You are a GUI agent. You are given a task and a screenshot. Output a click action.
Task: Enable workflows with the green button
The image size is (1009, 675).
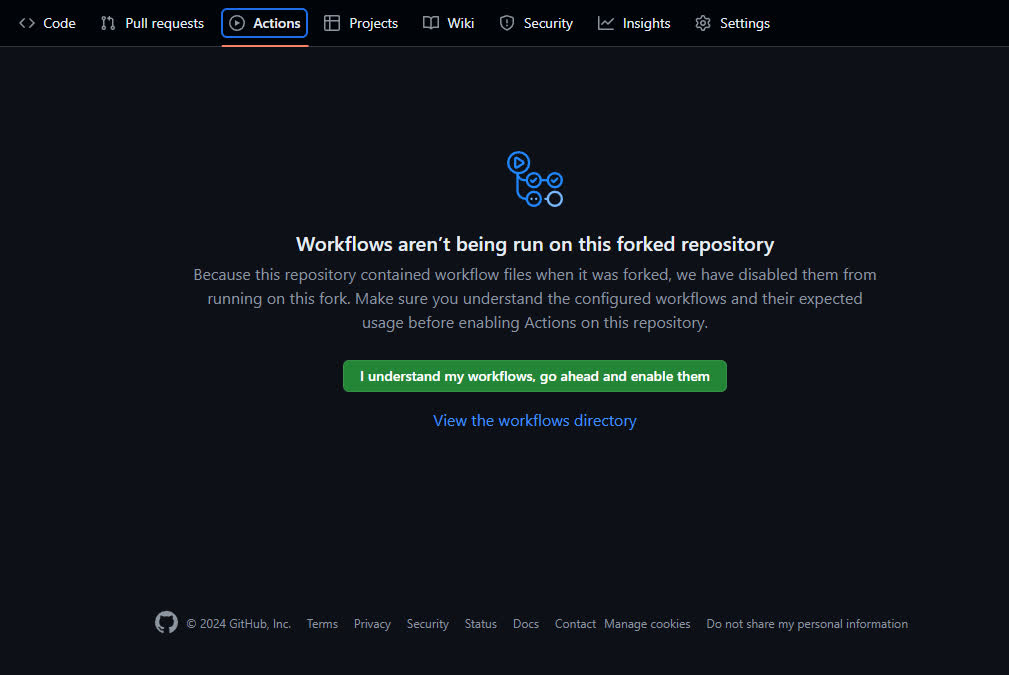(x=535, y=376)
